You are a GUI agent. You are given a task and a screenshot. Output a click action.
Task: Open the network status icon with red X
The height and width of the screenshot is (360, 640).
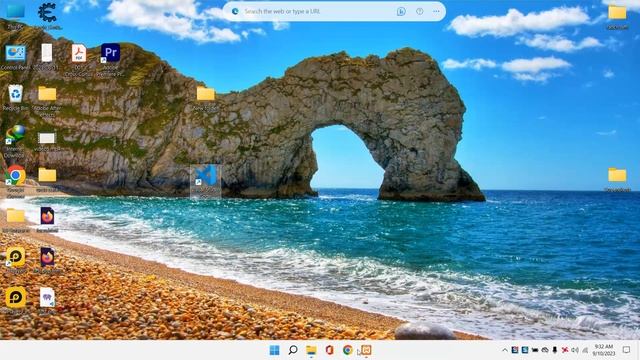point(565,350)
